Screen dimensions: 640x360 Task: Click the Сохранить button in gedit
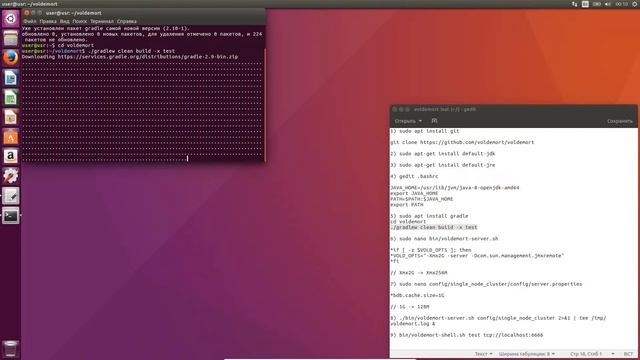(620, 121)
